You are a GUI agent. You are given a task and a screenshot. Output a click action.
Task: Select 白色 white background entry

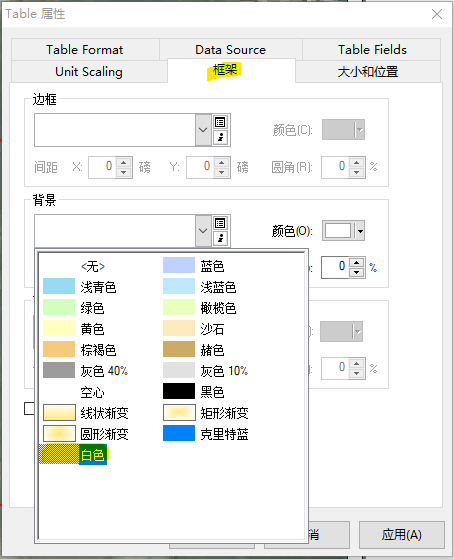[73, 455]
